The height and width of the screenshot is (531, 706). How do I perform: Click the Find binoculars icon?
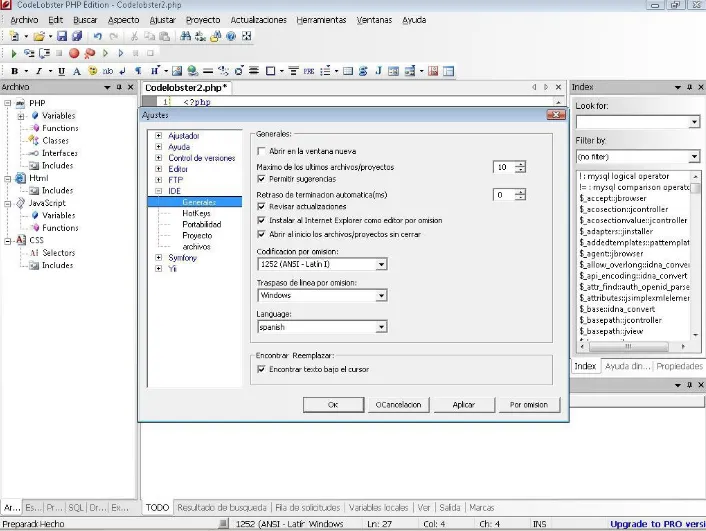pyautogui.click(x=185, y=36)
